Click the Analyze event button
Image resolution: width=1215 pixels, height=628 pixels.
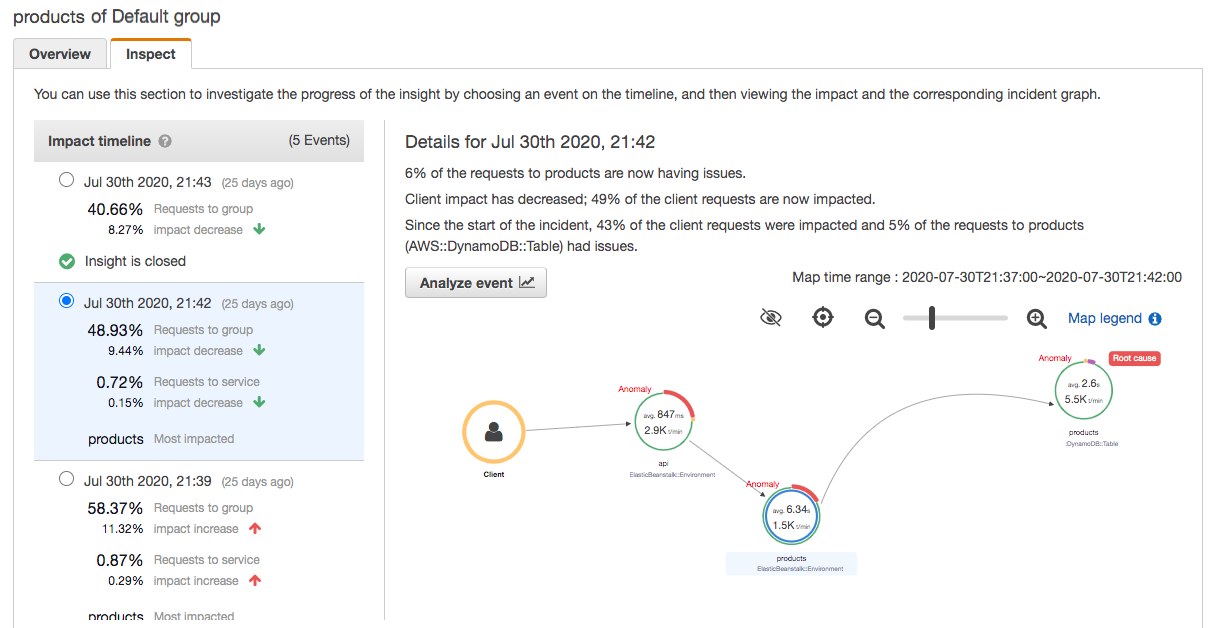476,283
